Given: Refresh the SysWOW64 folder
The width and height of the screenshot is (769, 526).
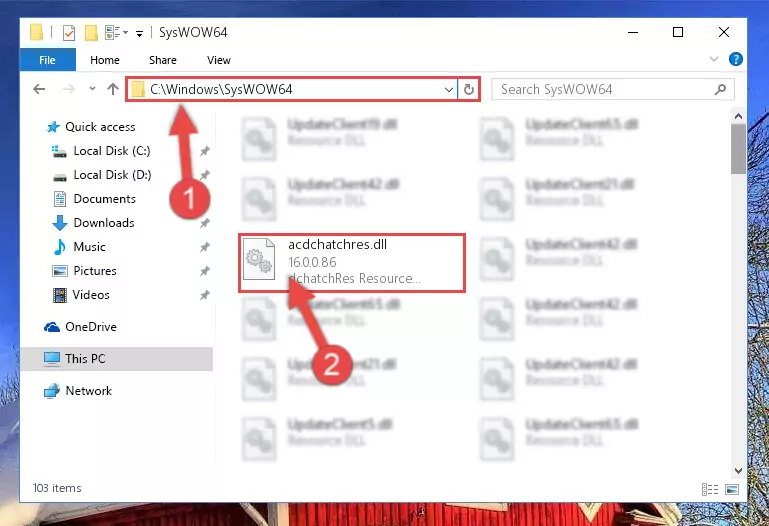Looking at the screenshot, I should point(468,89).
